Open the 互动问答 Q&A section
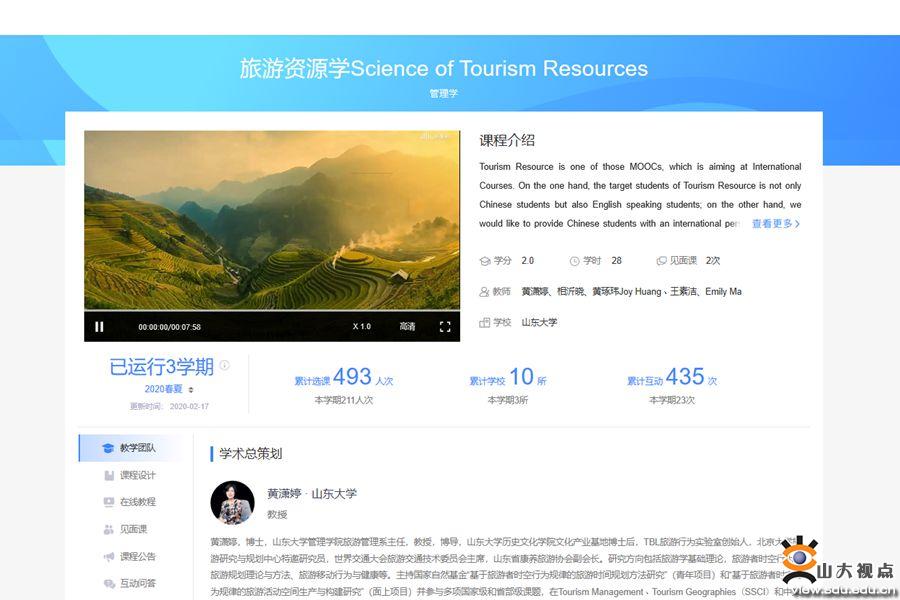 [130, 583]
